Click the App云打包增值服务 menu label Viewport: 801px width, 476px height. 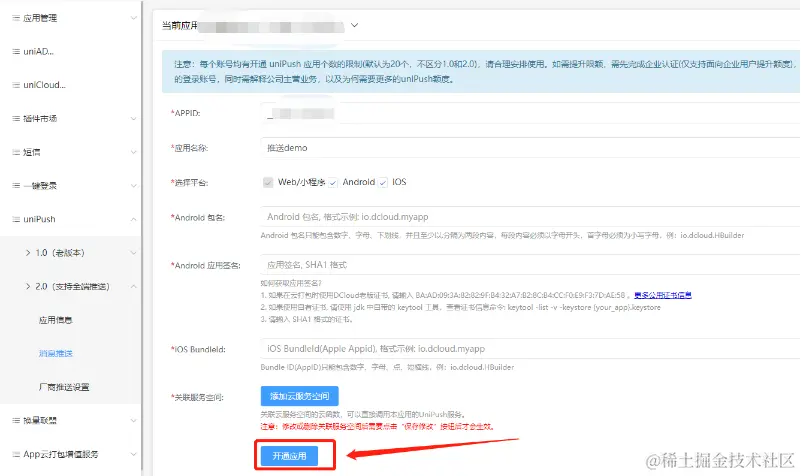click(x=61, y=454)
